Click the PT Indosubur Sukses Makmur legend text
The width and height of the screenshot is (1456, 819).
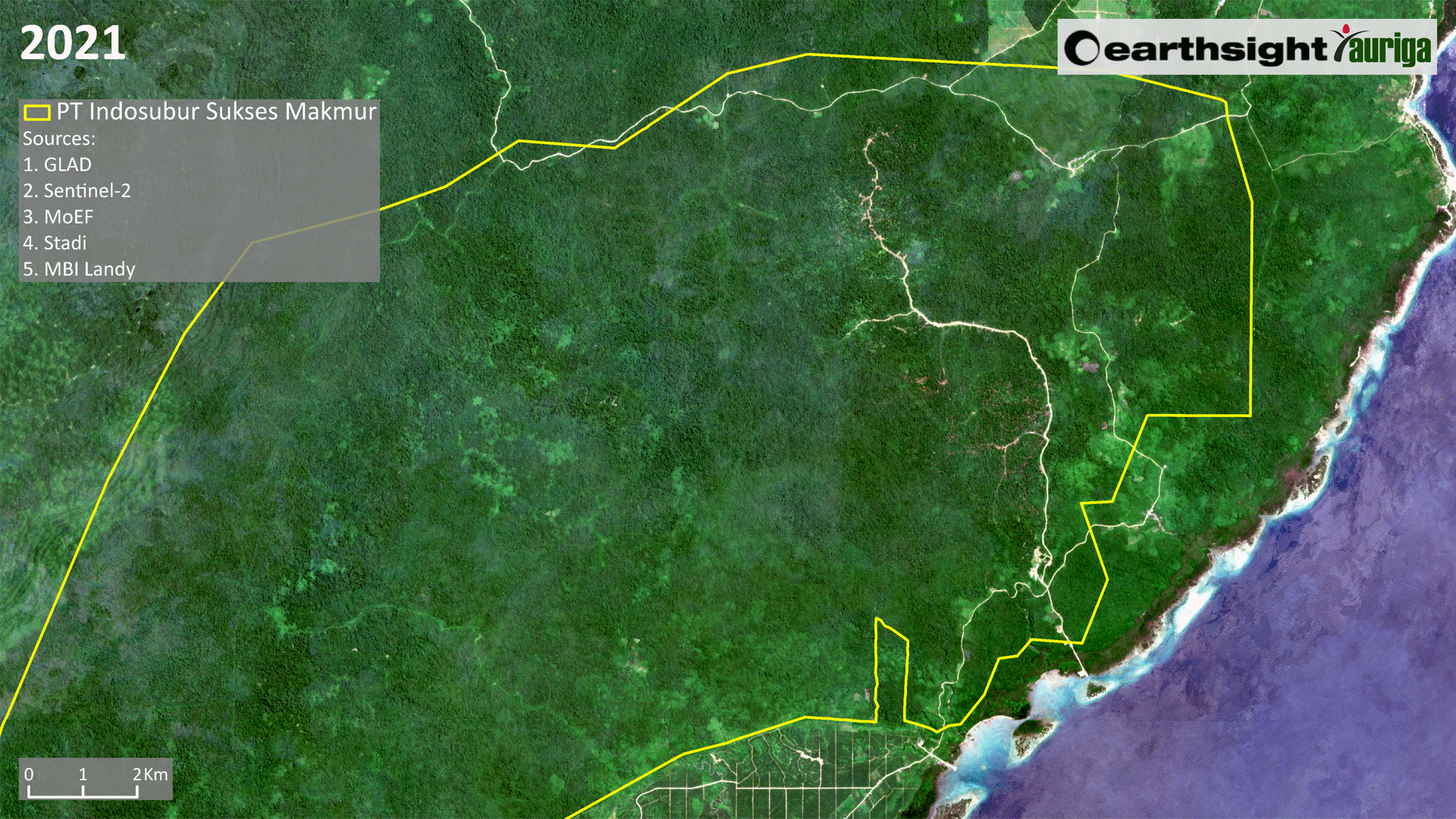tap(216, 111)
